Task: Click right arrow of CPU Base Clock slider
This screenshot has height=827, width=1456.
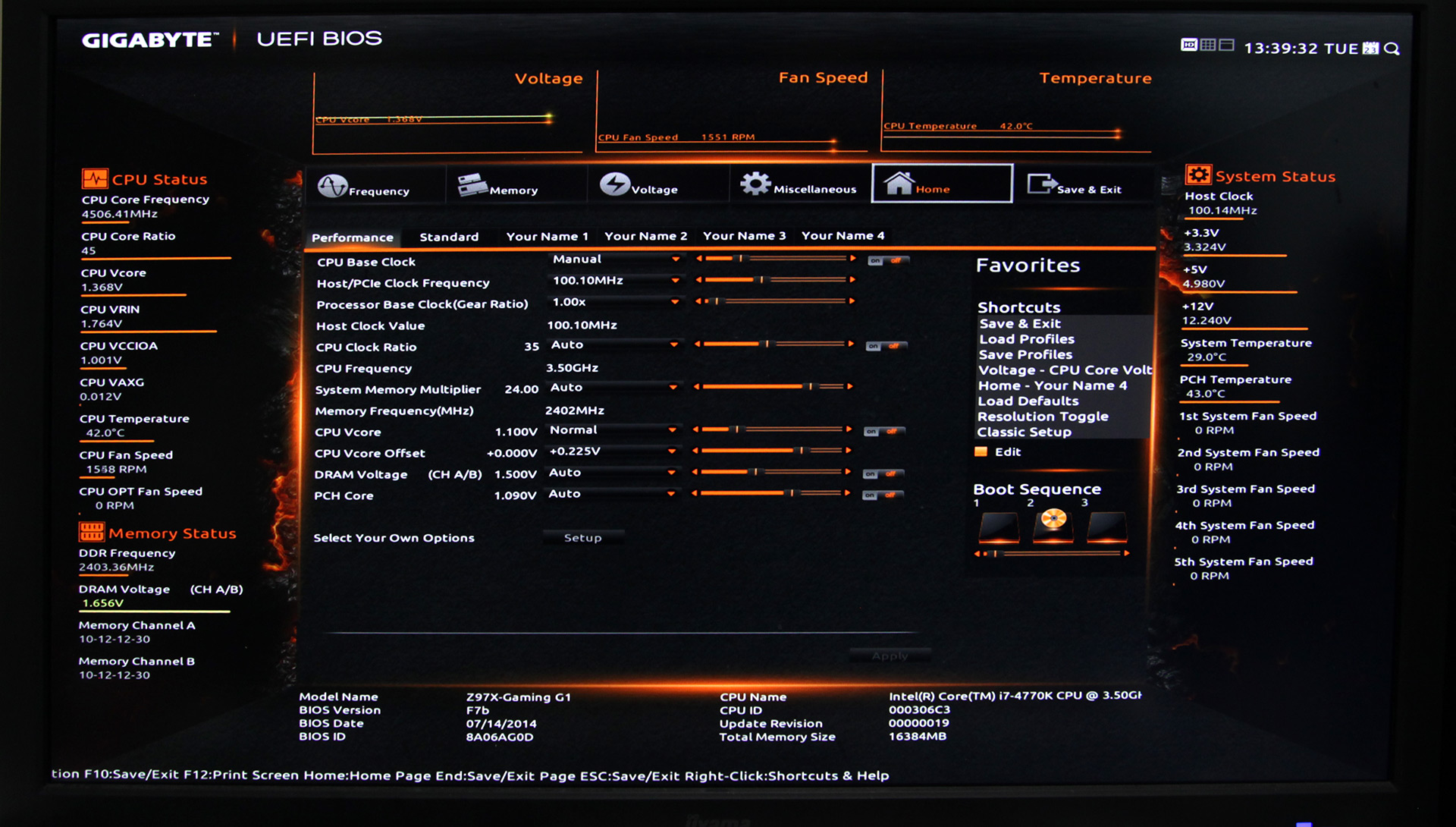Action: pos(852,259)
